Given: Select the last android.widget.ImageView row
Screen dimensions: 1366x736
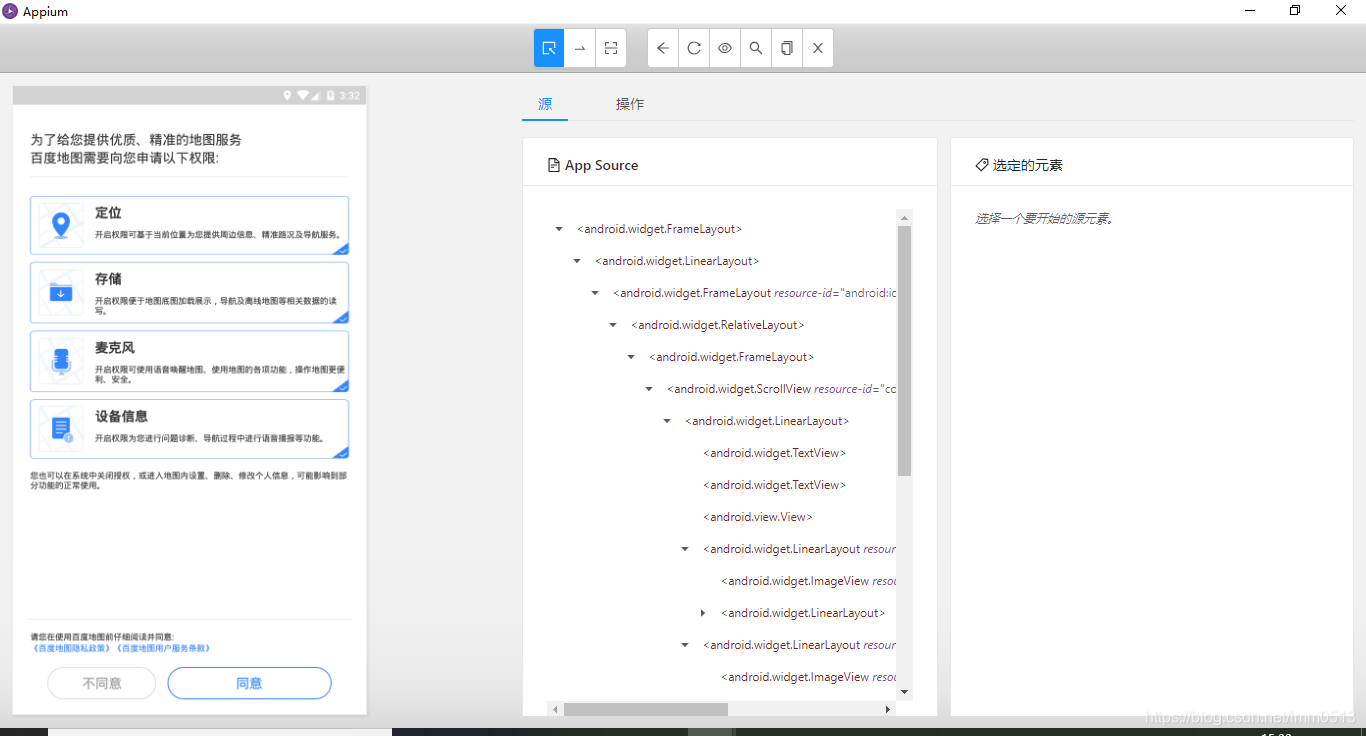Looking at the screenshot, I should click(808, 677).
